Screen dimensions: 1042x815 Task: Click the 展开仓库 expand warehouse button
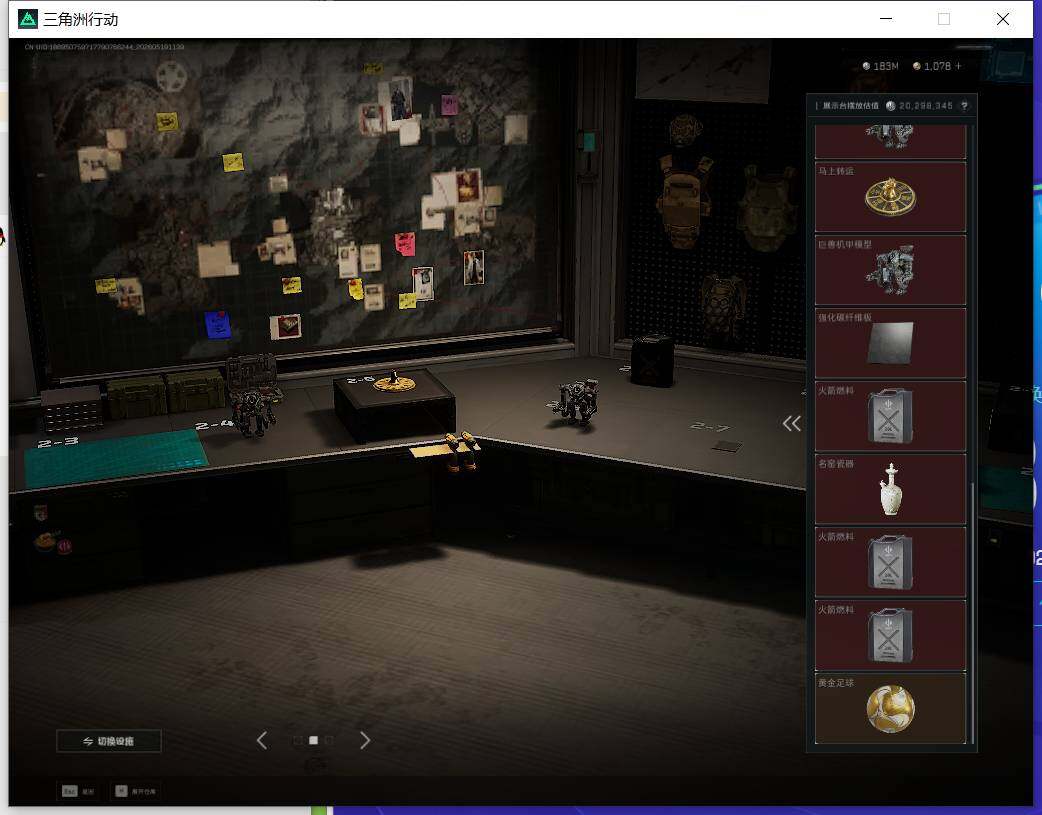[136, 791]
